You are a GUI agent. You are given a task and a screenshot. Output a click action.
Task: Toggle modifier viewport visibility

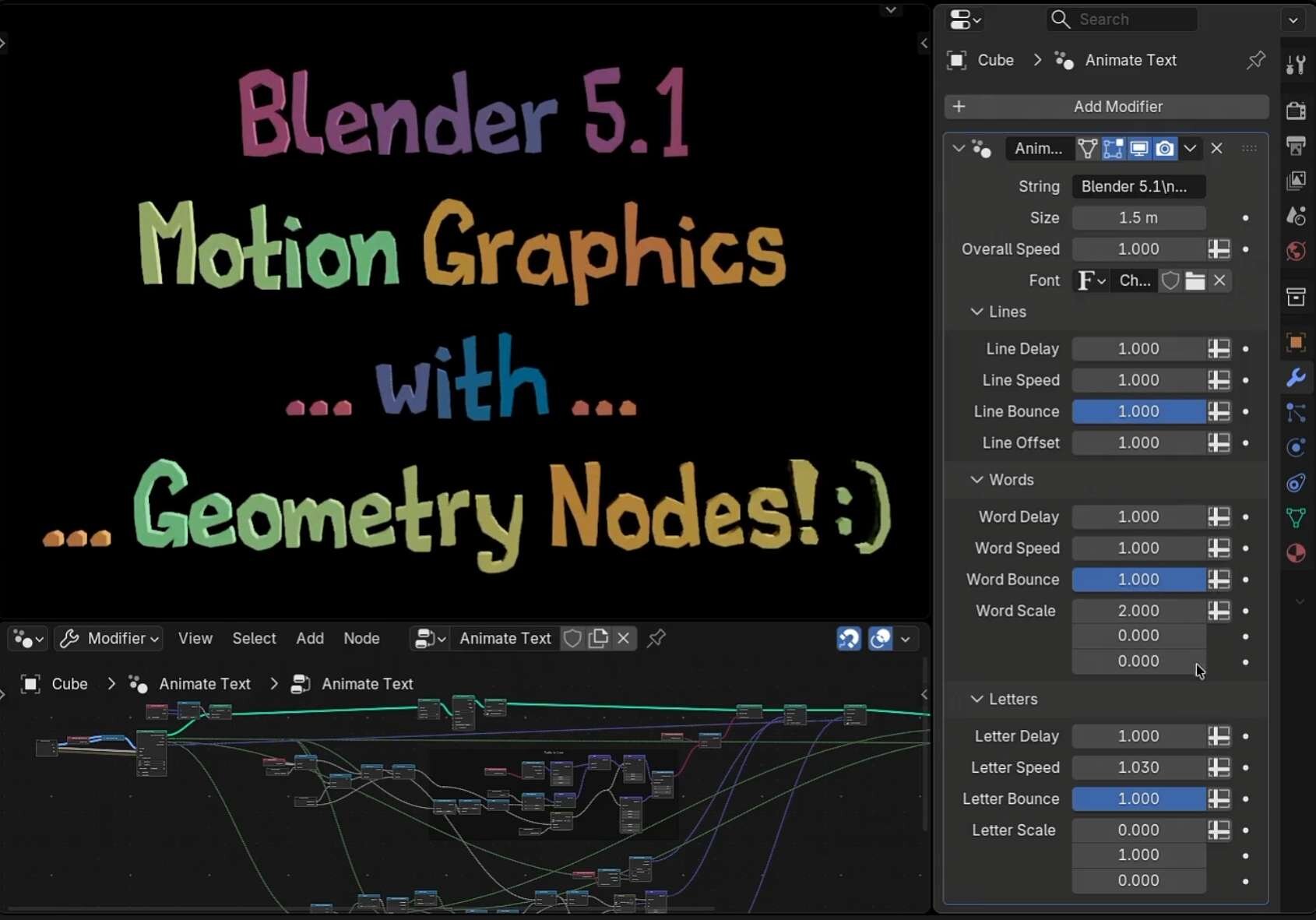pyautogui.click(x=1138, y=149)
